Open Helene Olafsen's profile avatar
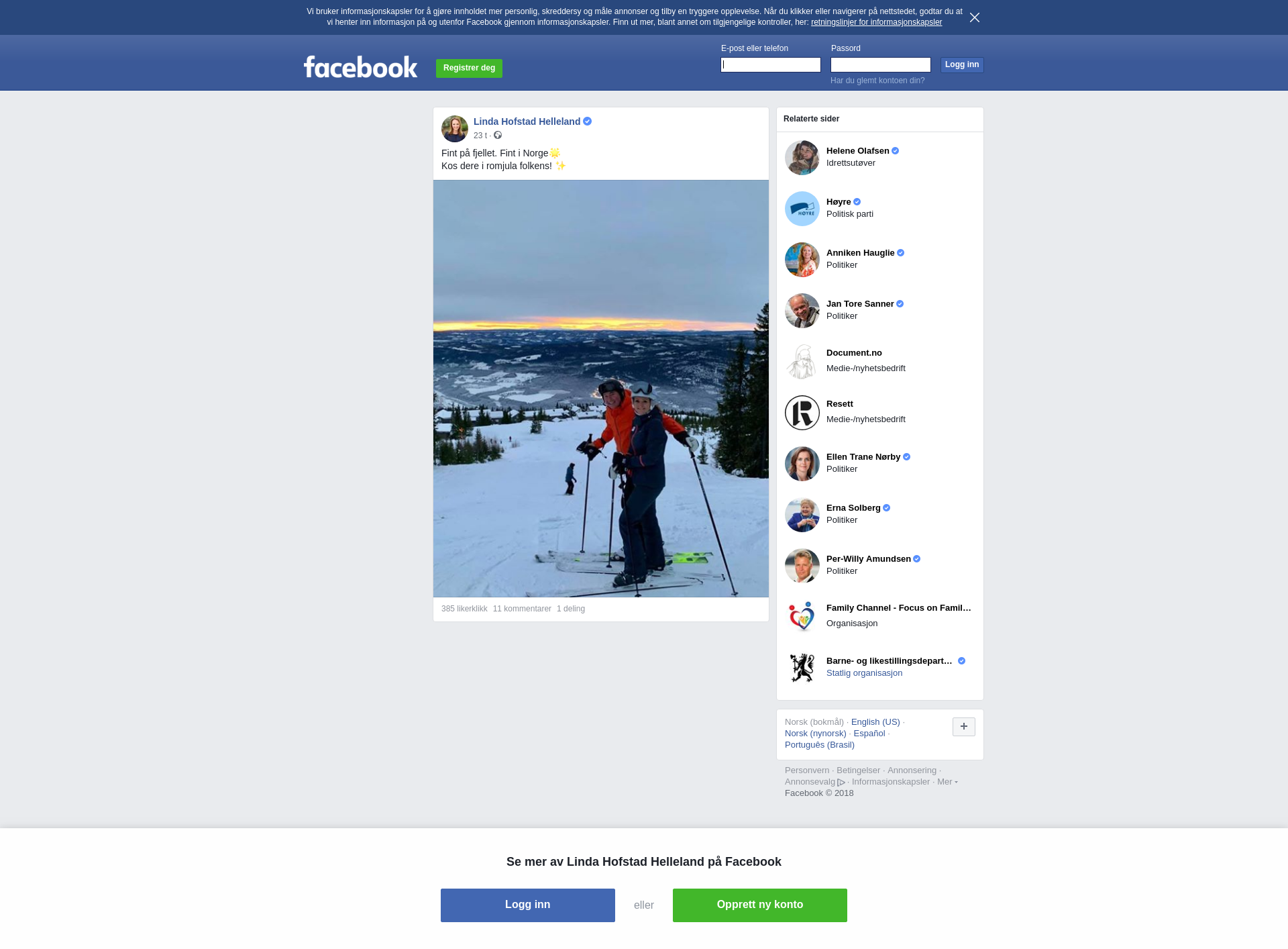Screen dimensions: 1288x949 pyautogui.click(x=802, y=158)
